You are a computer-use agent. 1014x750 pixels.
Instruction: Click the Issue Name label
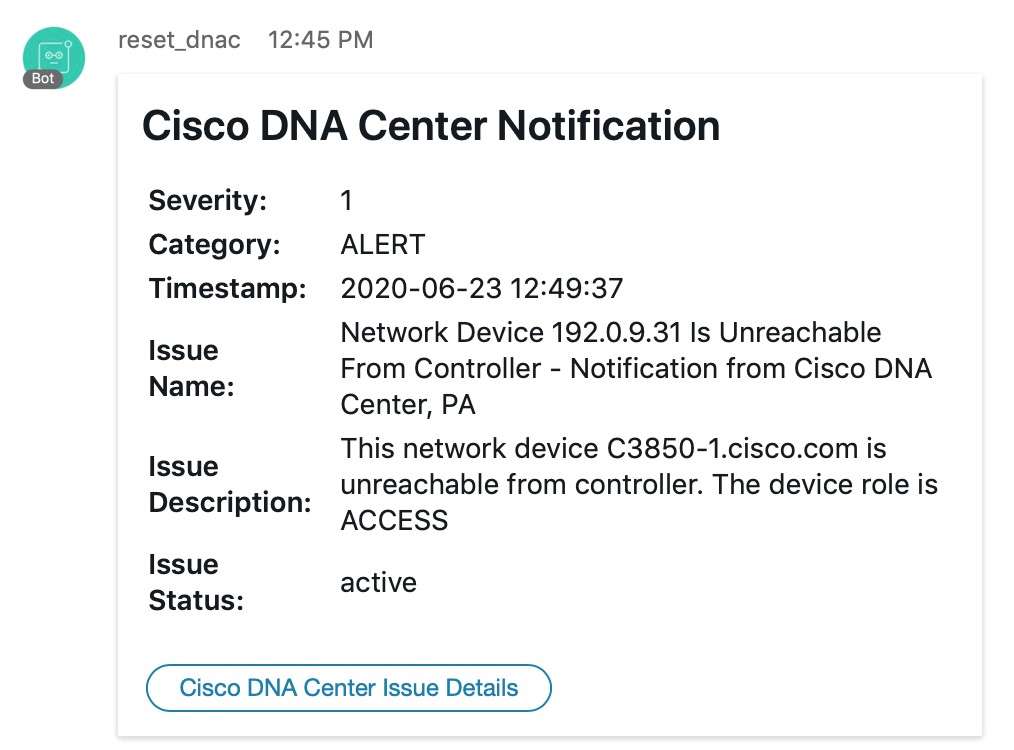pyautogui.click(x=191, y=368)
